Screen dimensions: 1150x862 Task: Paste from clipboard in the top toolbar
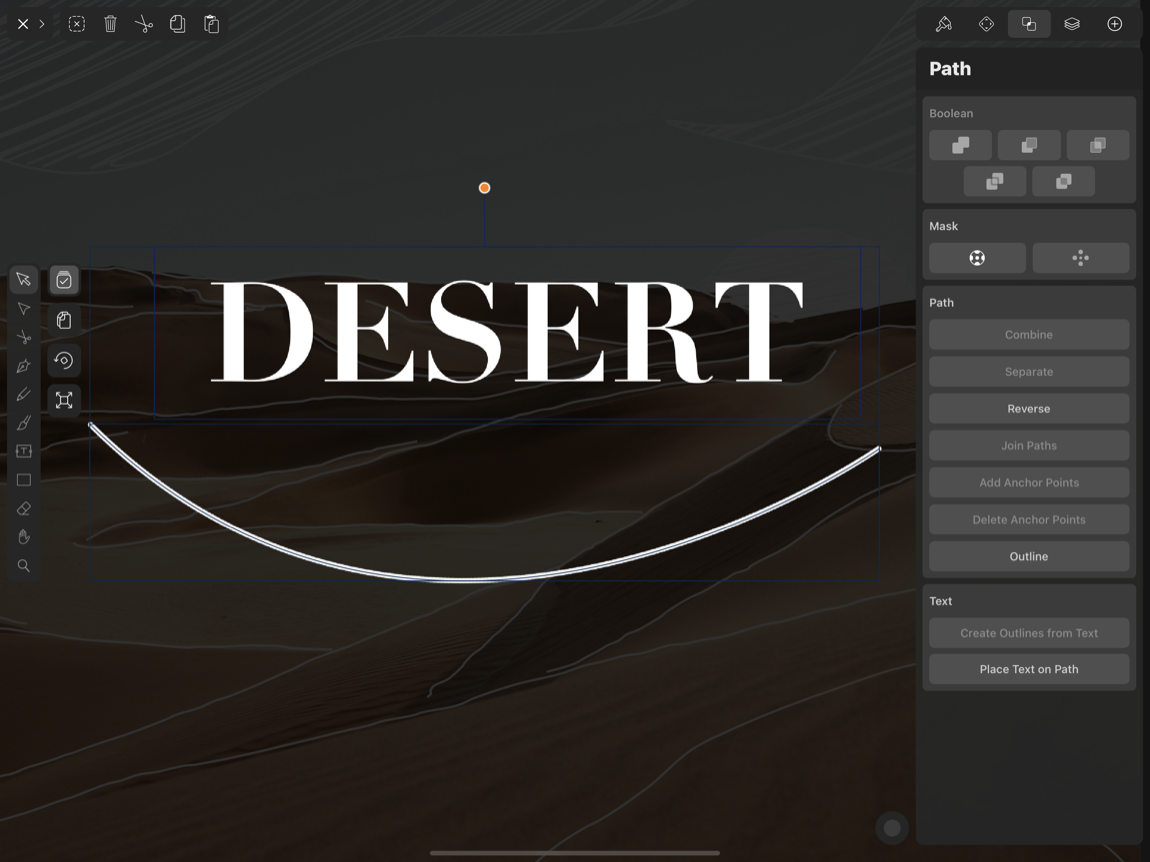[211, 24]
